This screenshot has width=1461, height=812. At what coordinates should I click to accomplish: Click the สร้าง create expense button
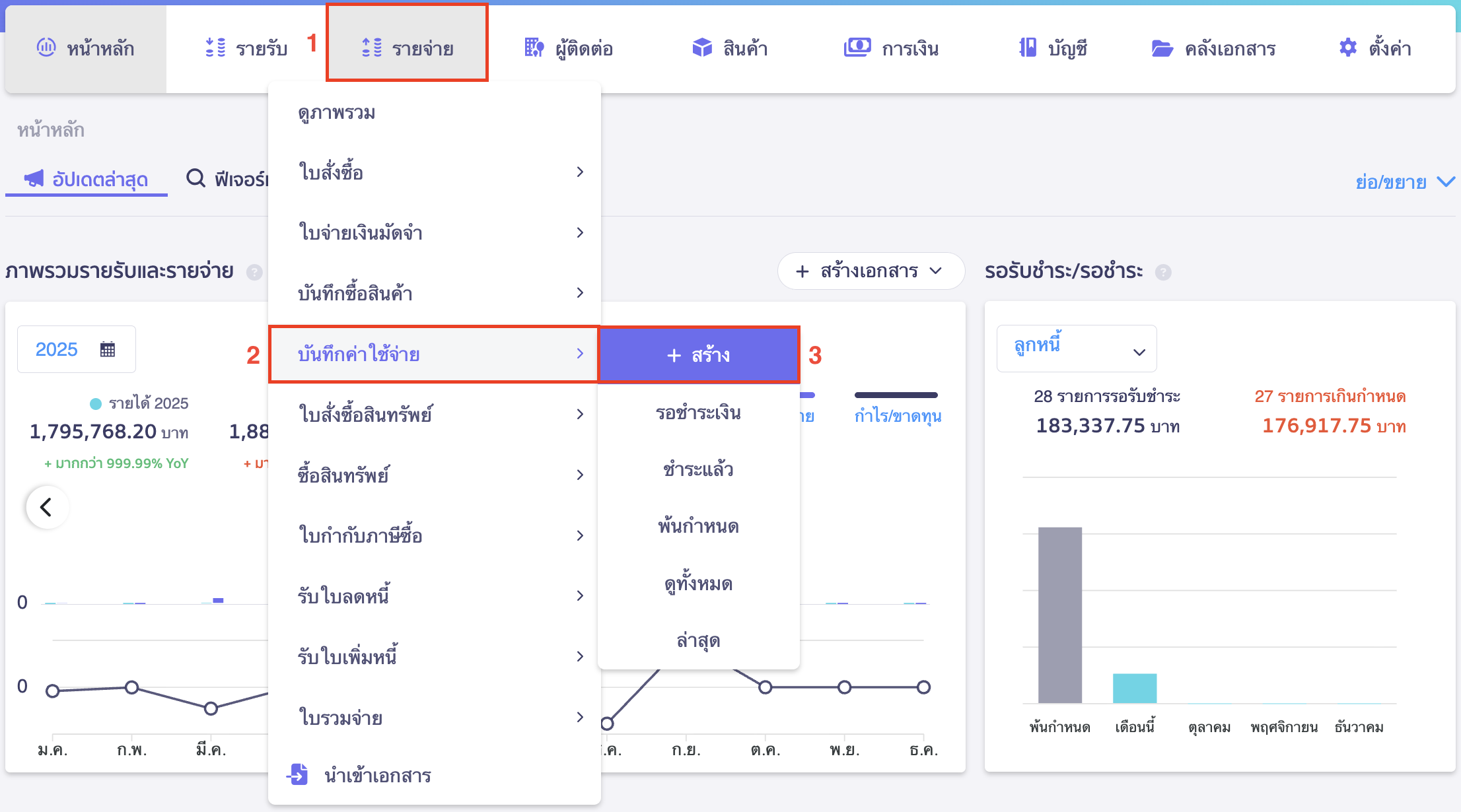699,355
